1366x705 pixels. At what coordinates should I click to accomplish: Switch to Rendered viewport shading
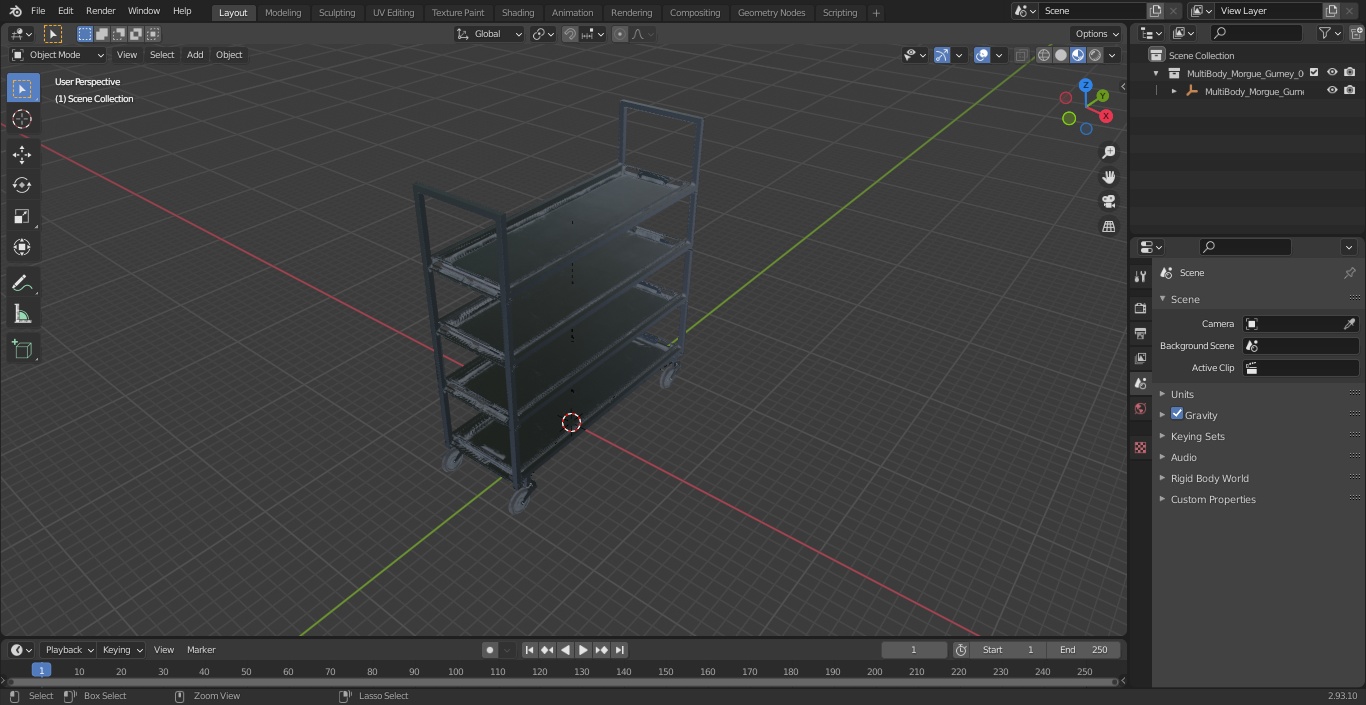point(1095,55)
